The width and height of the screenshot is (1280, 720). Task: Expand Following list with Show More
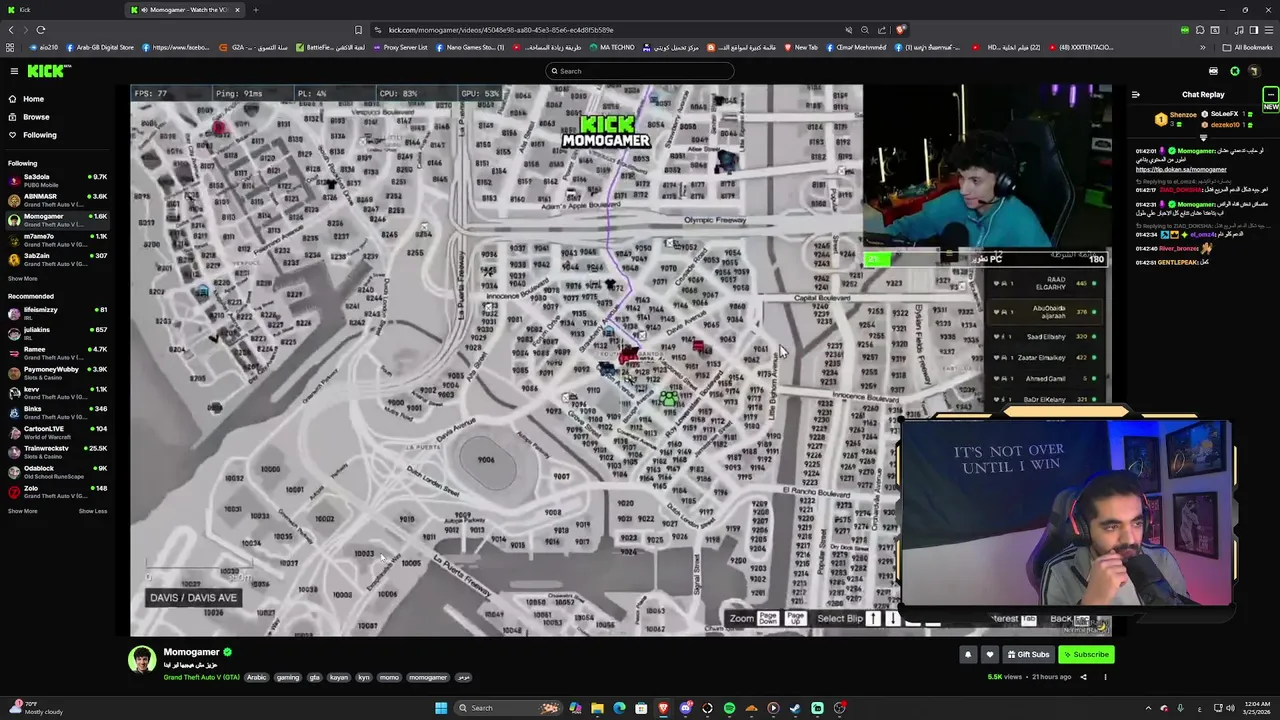(x=23, y=279)
